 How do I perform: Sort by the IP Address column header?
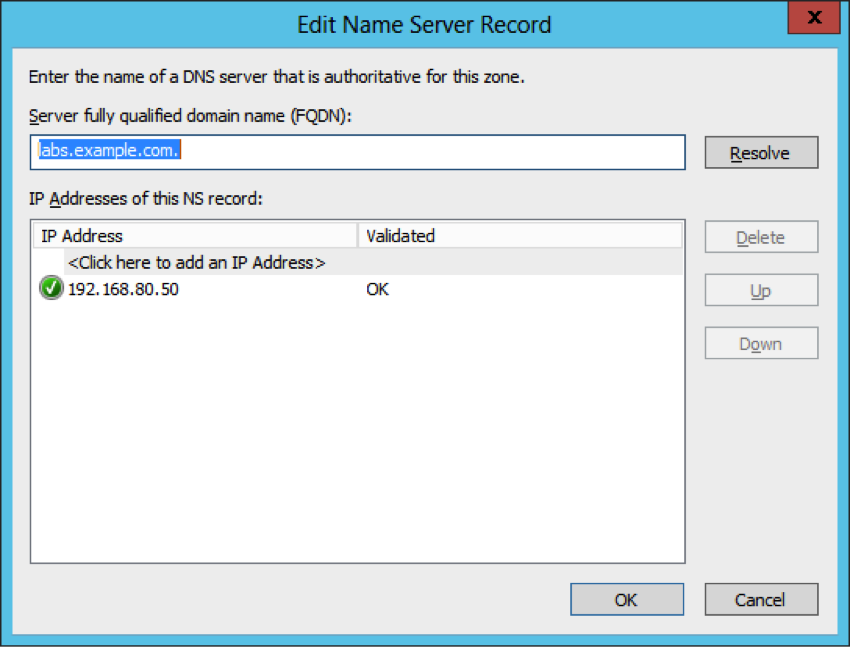click(x=195, y=236)
